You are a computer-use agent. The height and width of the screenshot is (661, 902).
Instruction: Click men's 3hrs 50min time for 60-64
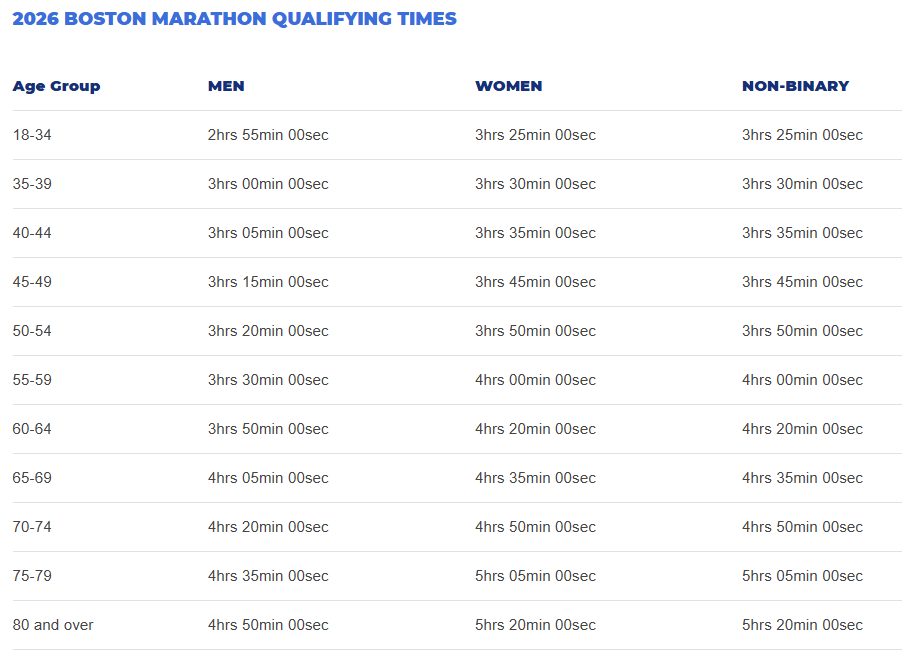coord(268,429)
